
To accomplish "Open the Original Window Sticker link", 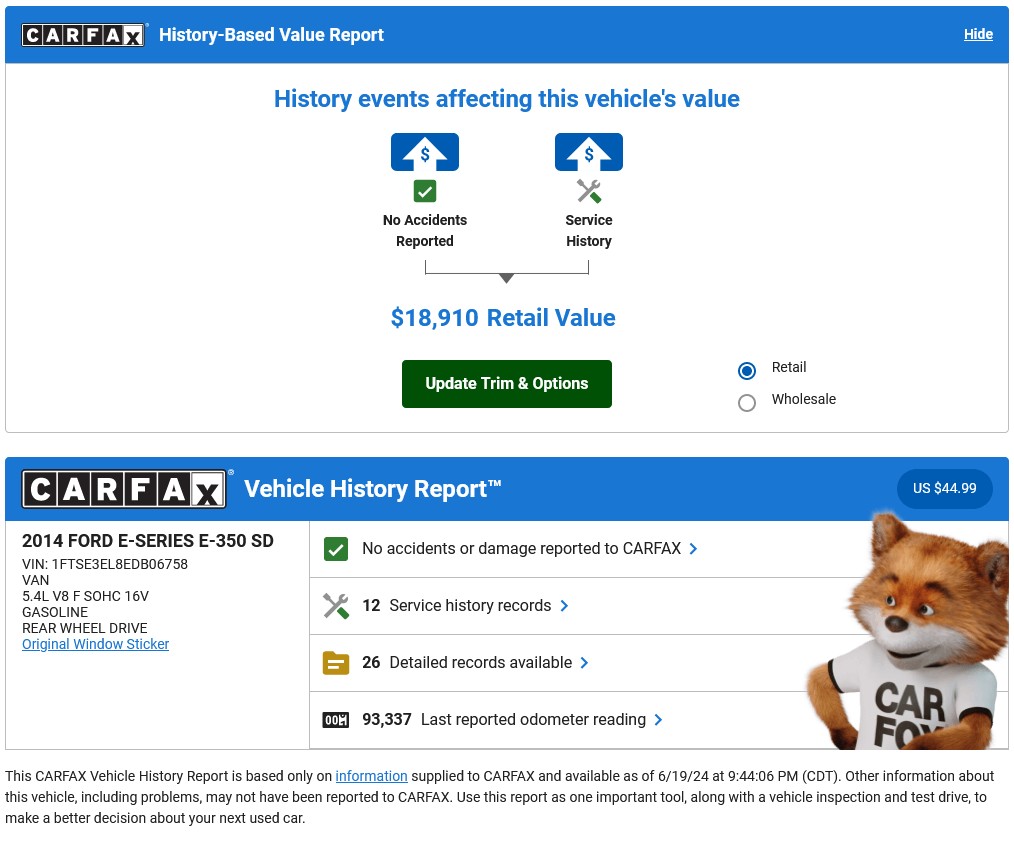I will (96, 644).
